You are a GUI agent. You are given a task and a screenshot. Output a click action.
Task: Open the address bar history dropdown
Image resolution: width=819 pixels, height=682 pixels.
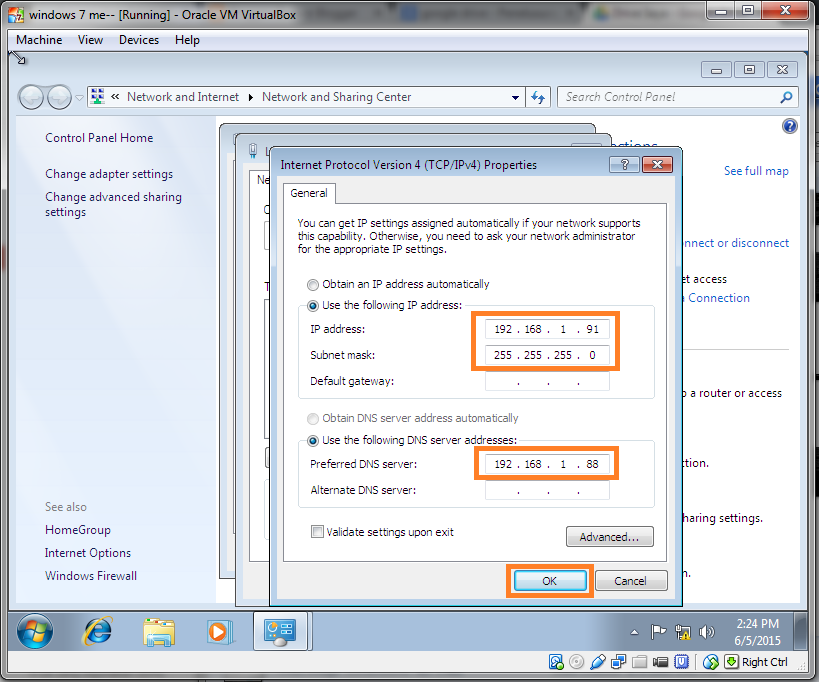pyautogui.click(x=516, y=98)
